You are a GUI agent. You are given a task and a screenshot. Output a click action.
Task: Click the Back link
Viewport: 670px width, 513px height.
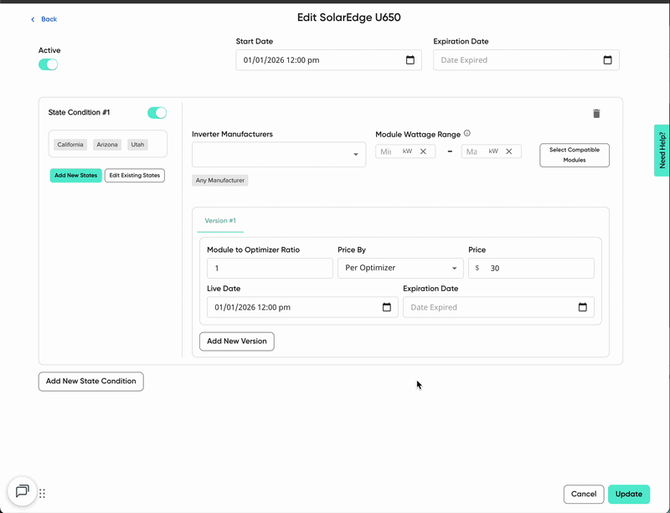click(x=49, y=19)
